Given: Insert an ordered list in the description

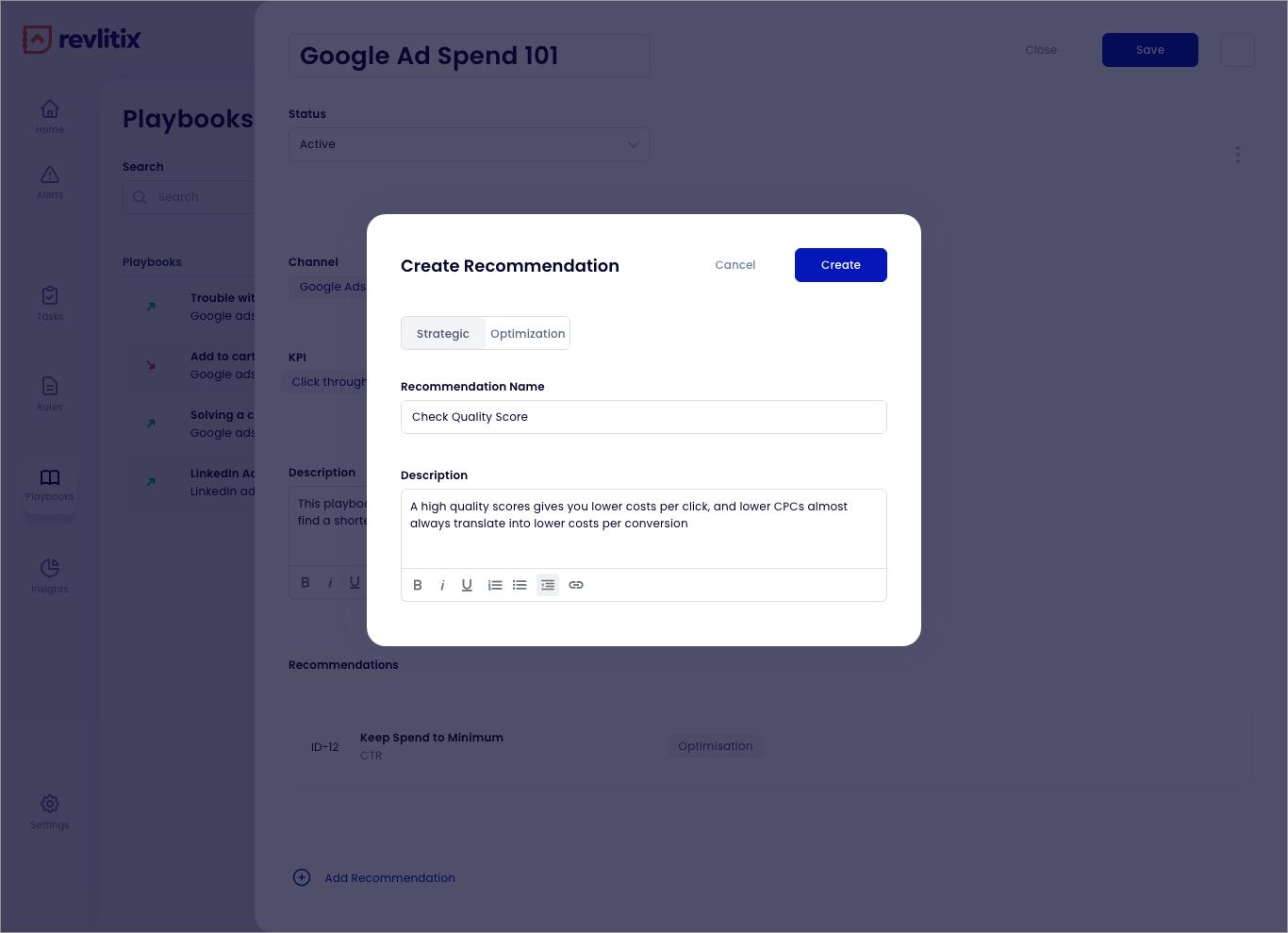Looking at the screenshot, I should click(x=495, y=585).
